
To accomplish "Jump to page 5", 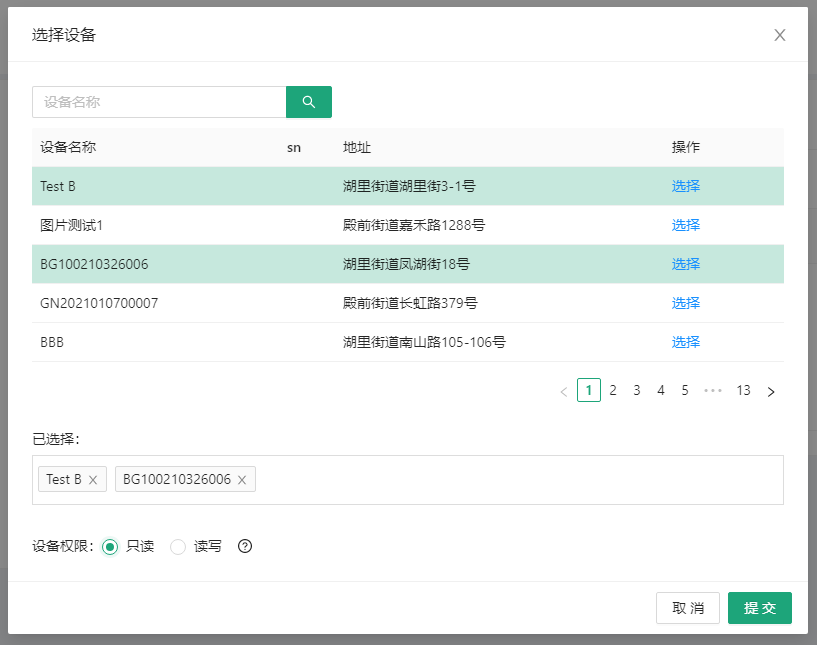I will point(685,391).
